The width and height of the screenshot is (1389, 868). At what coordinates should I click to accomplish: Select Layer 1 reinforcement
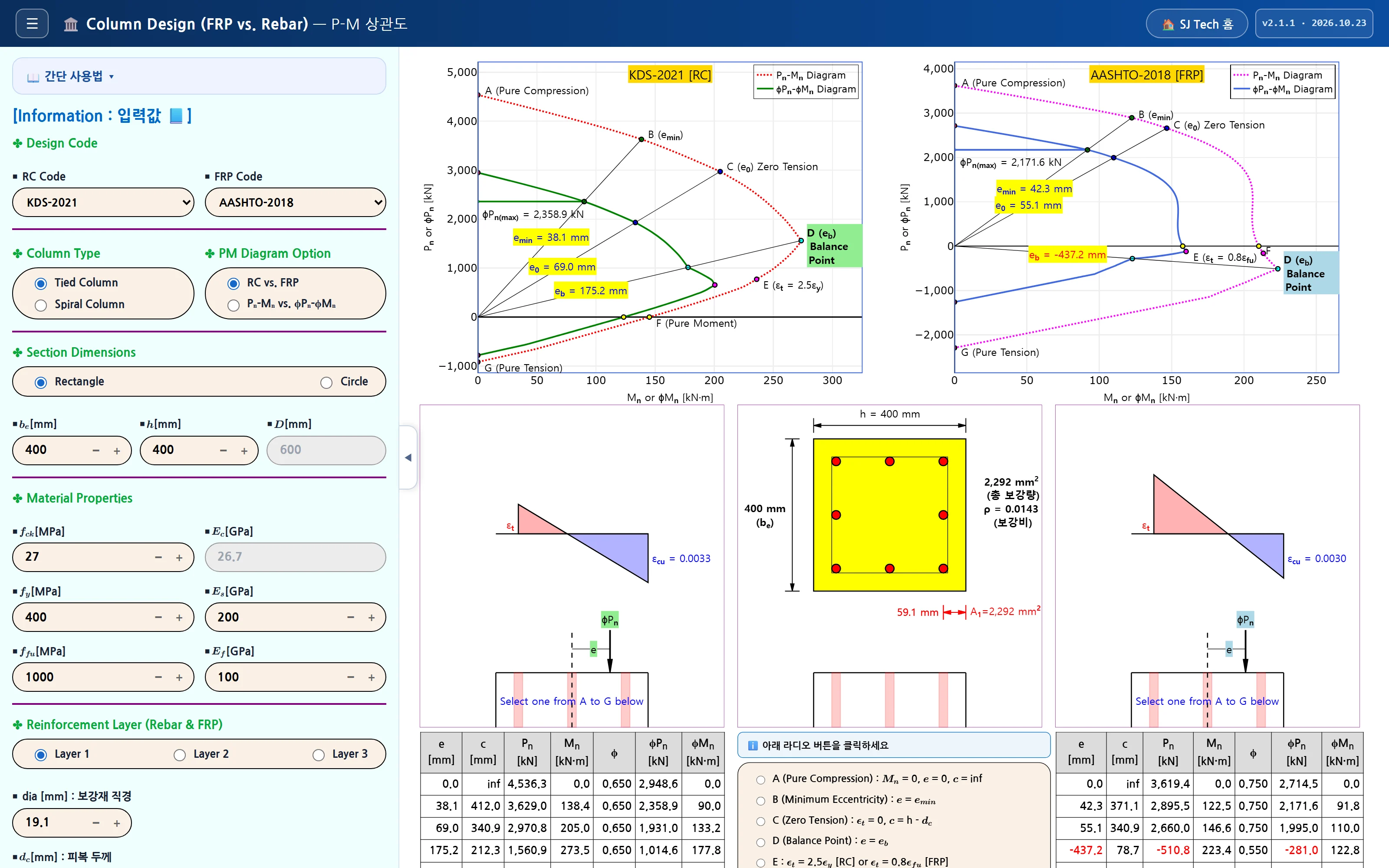[x=41, y=754]
